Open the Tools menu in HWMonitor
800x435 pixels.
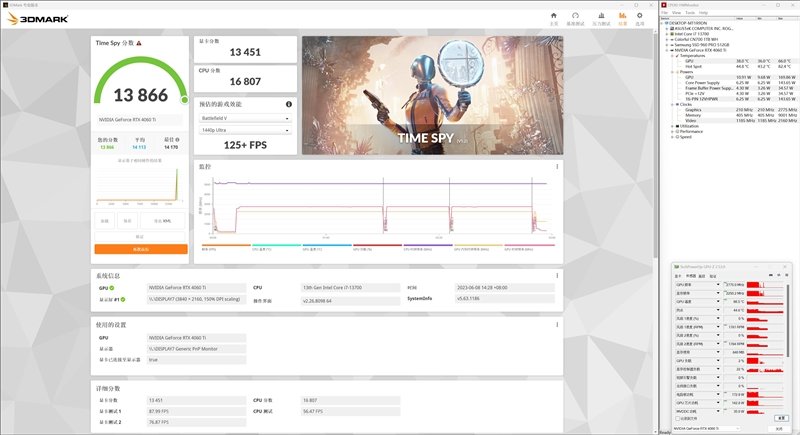click(x=690, y=13)
